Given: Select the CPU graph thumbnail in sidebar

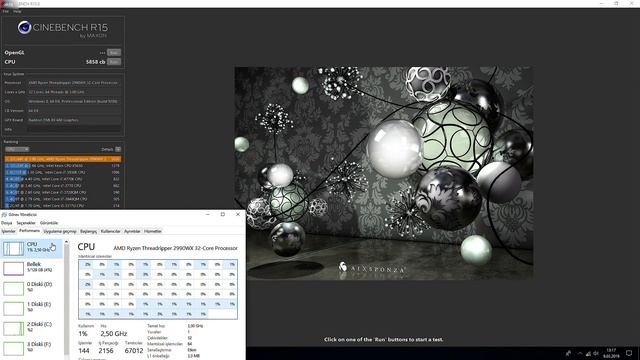Looking at the screenshot, I should (13, 248).
